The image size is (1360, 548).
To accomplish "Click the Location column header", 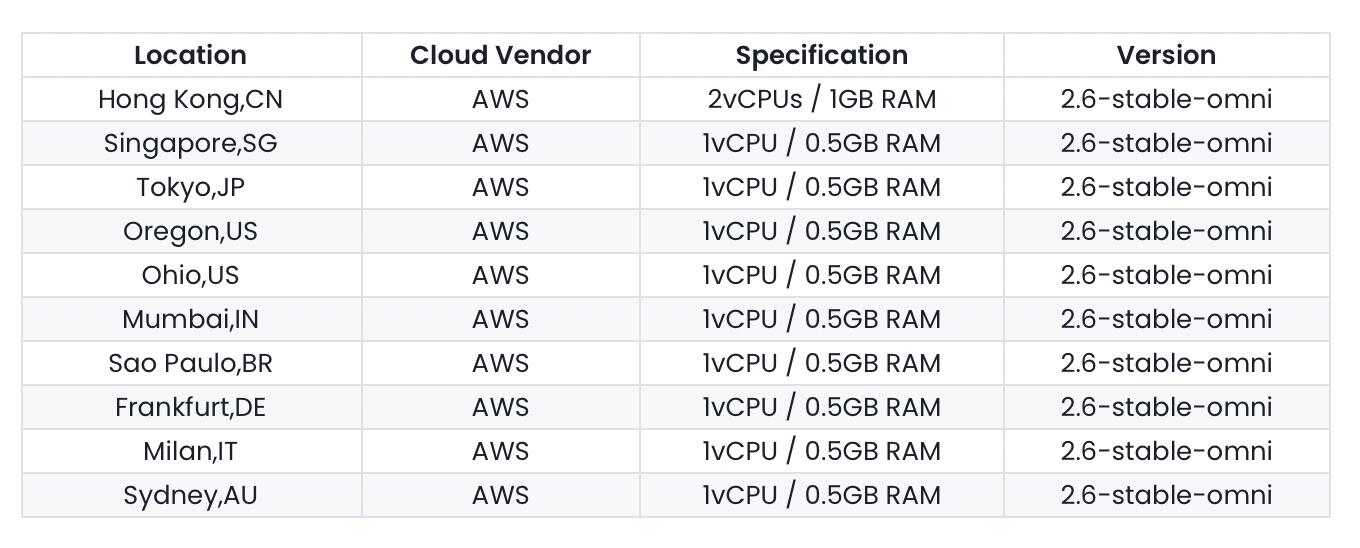I will (190, 55).
